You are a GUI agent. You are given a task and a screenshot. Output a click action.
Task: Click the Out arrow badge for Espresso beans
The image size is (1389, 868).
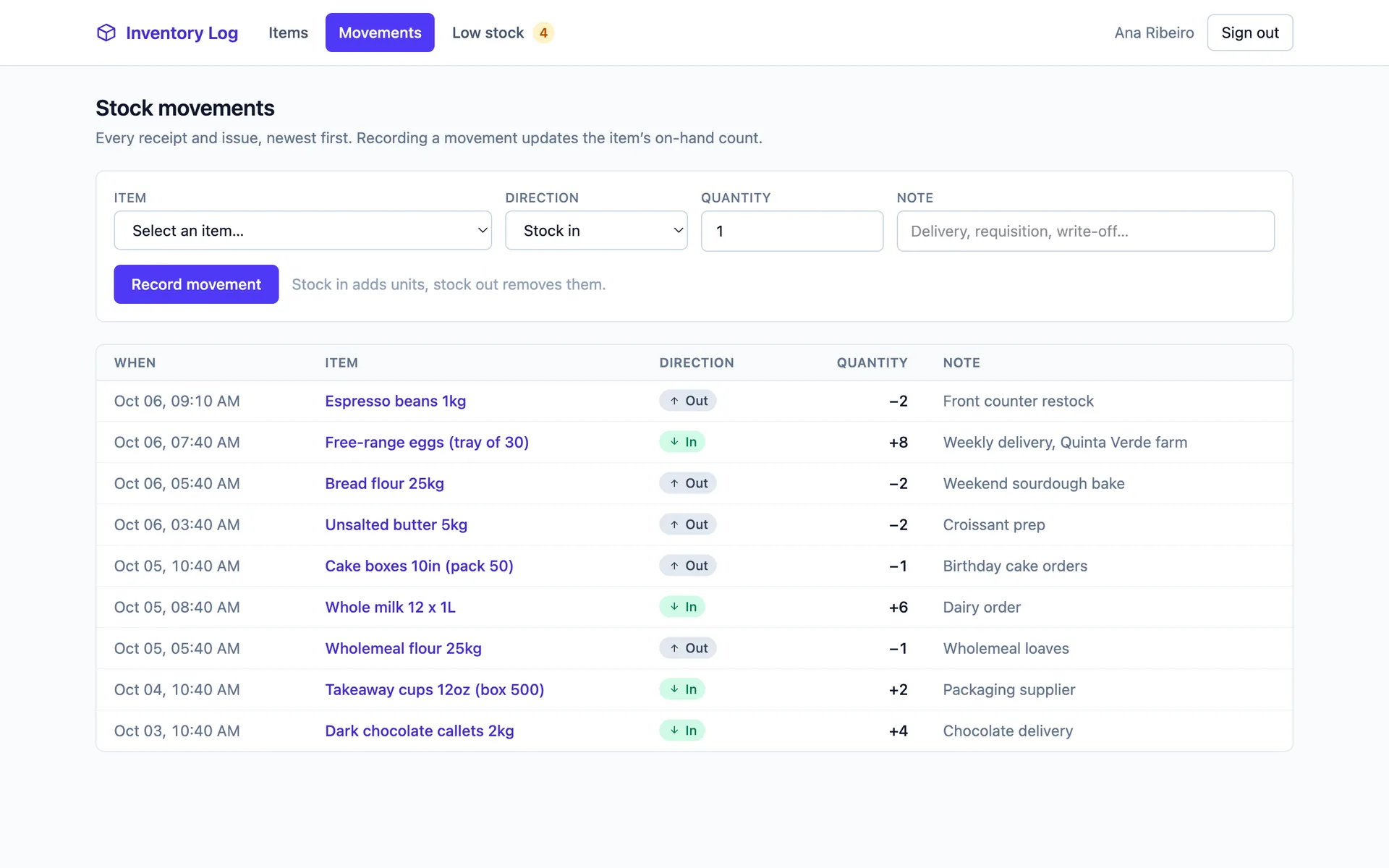(688, 401)
